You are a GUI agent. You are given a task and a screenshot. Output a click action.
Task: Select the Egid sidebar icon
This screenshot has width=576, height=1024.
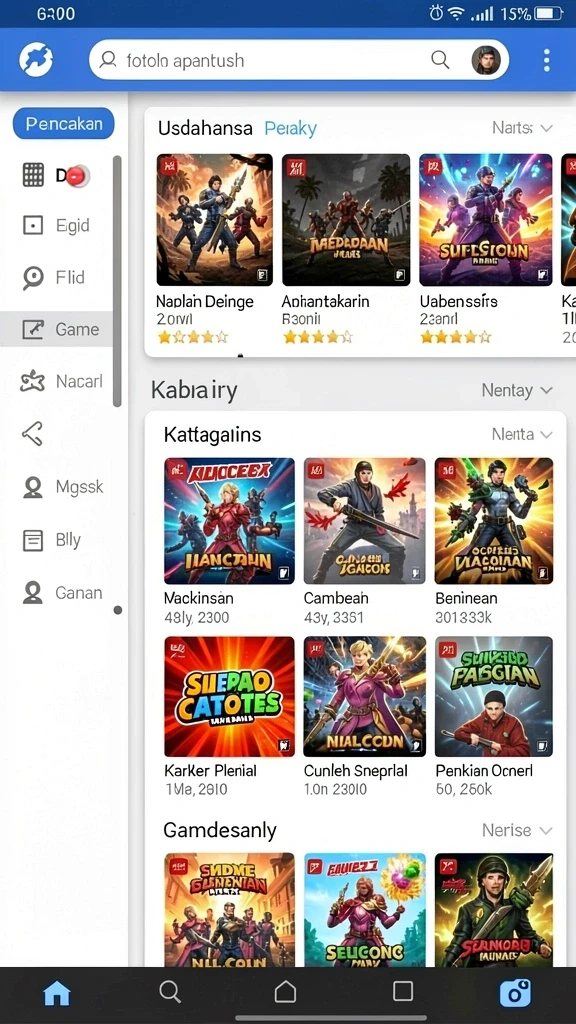tap(33, 225)
